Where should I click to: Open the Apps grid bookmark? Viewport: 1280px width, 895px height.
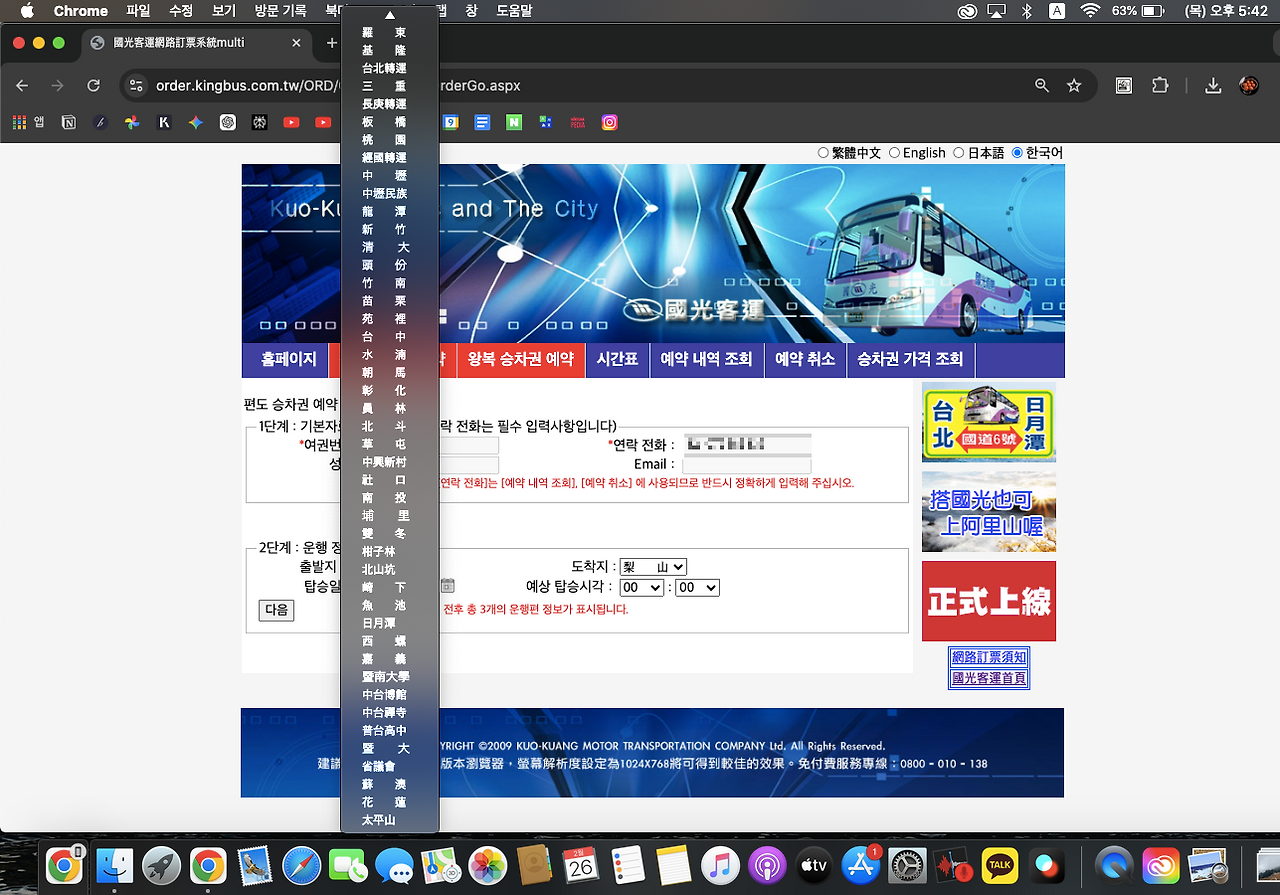(29, 122)
